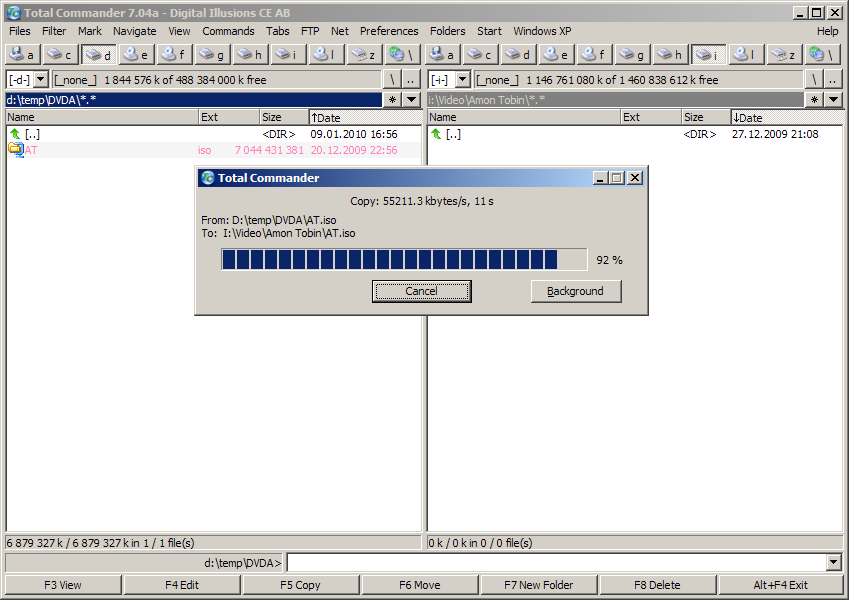
Task: Click the AT.iso file icon
Action: tap(16, 150)
